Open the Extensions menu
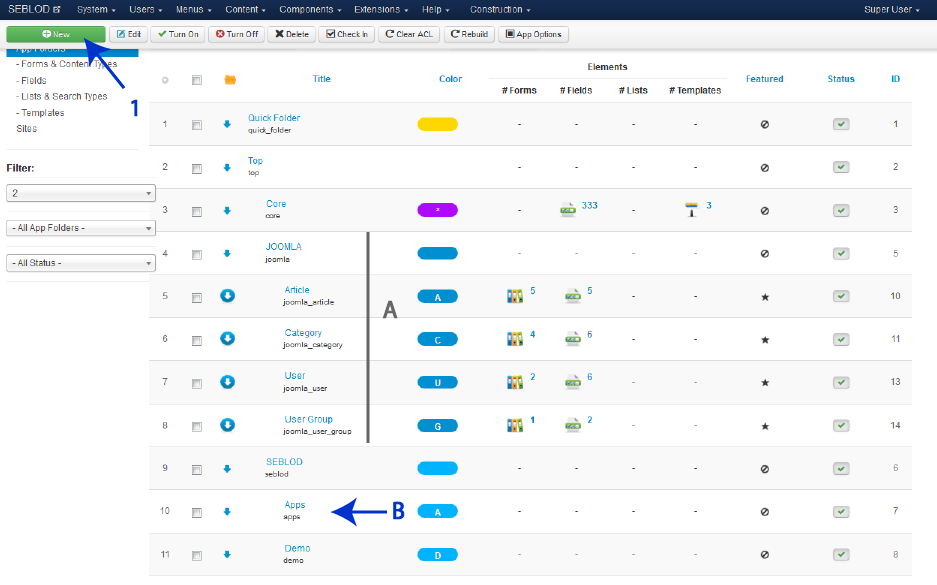Viewport: 937px width, 585px height. click(381, 10)
